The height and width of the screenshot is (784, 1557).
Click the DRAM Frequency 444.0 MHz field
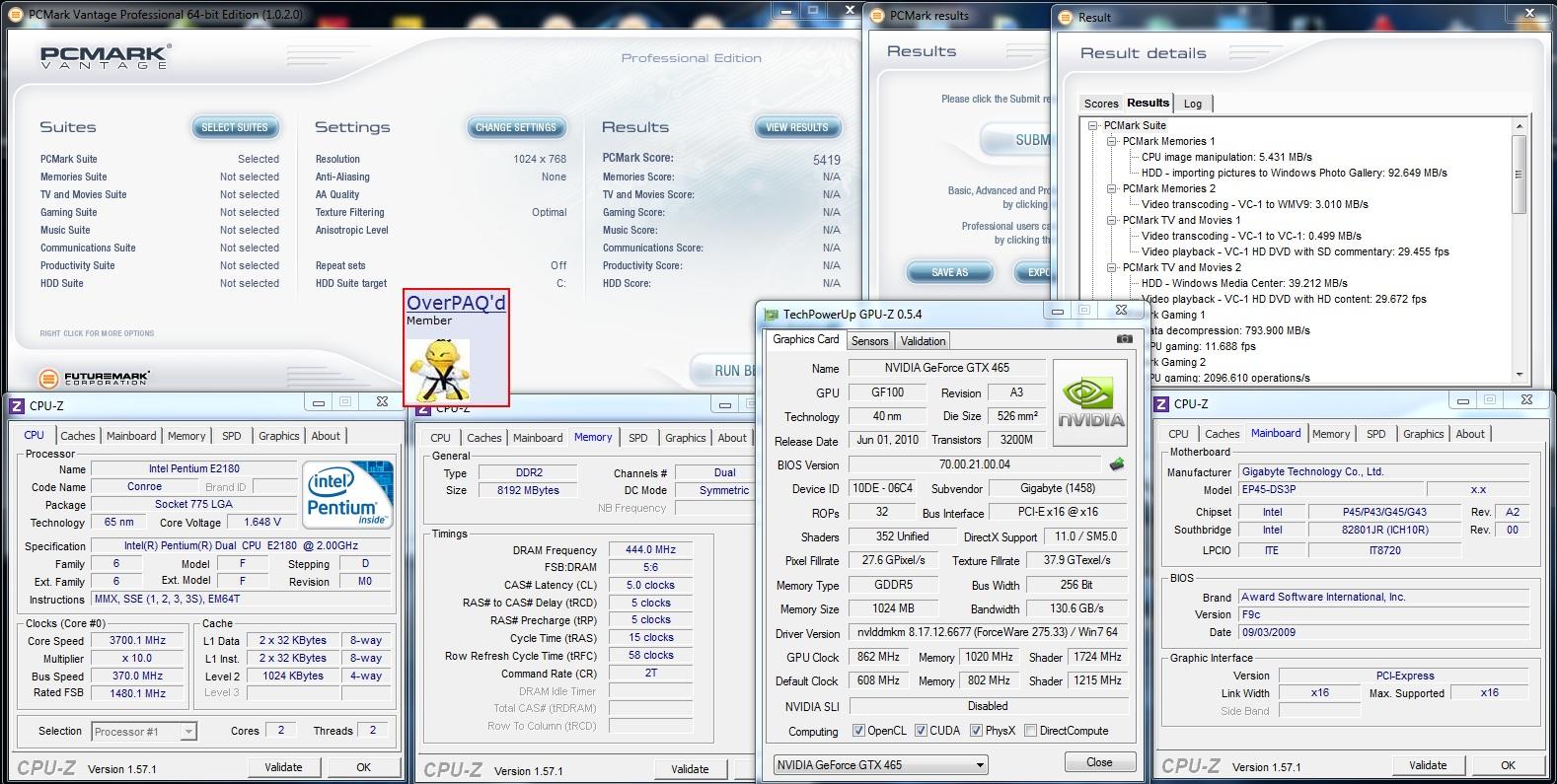650,550
